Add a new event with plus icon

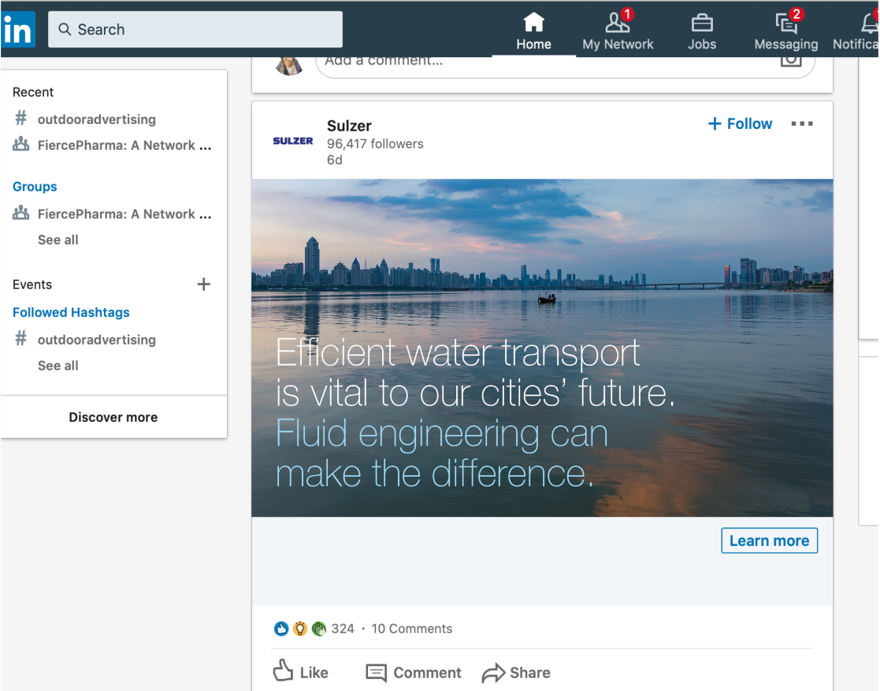point(204,284)
